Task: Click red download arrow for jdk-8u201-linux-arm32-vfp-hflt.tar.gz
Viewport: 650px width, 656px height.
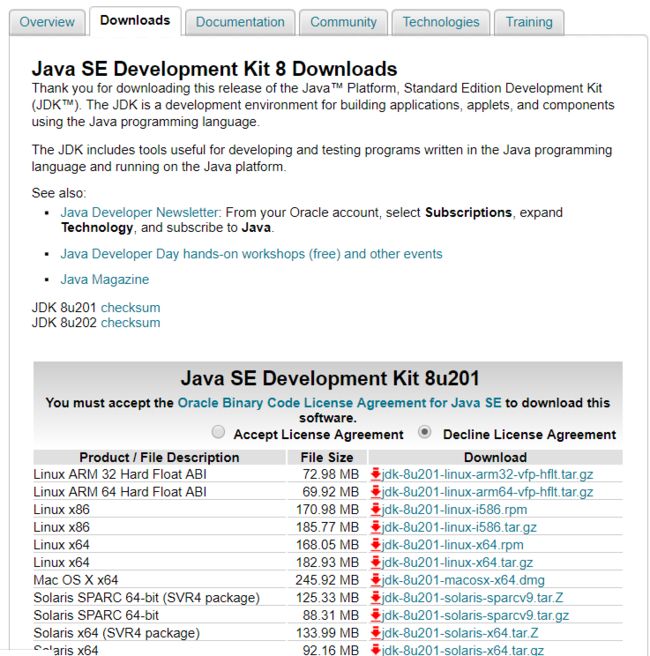Action: coord(375,474)
